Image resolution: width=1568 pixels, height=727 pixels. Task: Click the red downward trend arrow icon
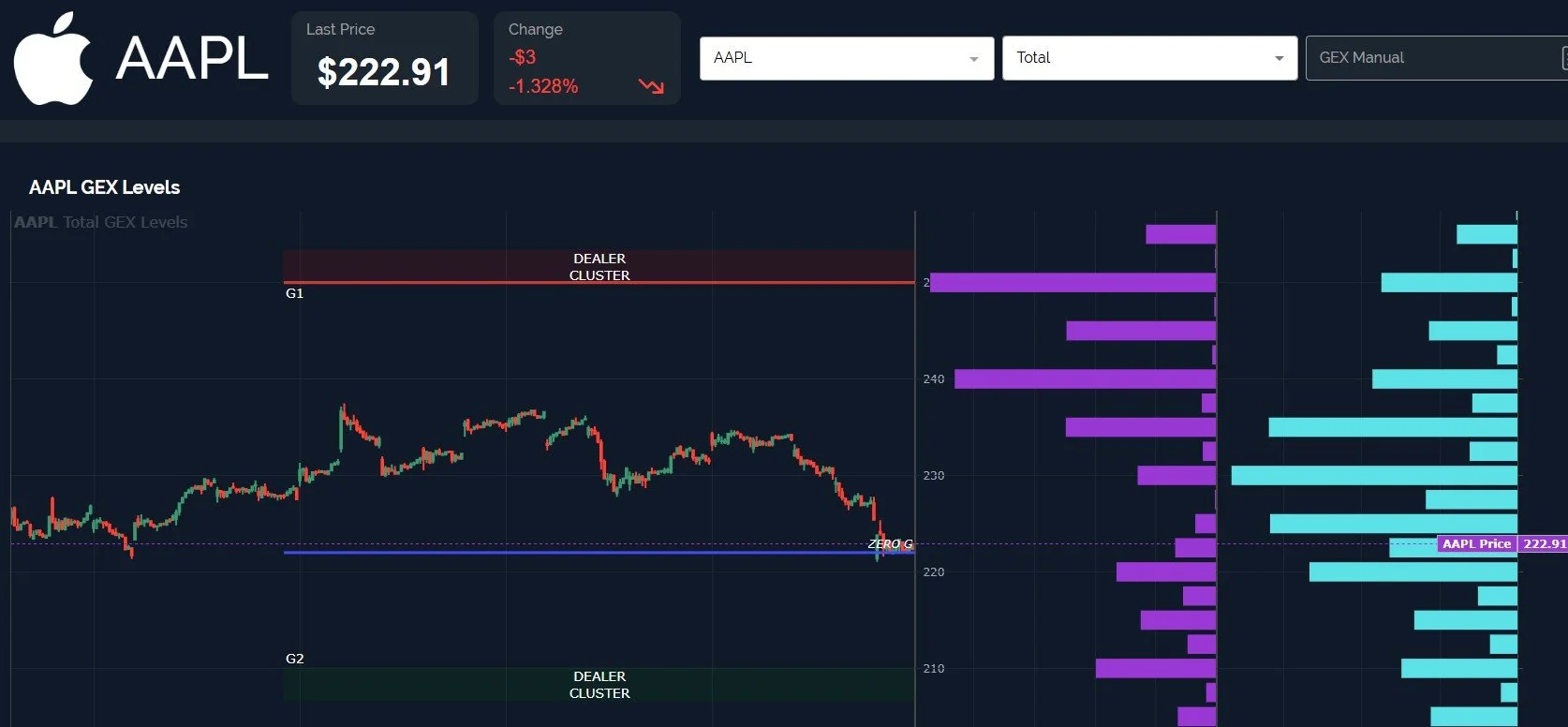point(651,86)
